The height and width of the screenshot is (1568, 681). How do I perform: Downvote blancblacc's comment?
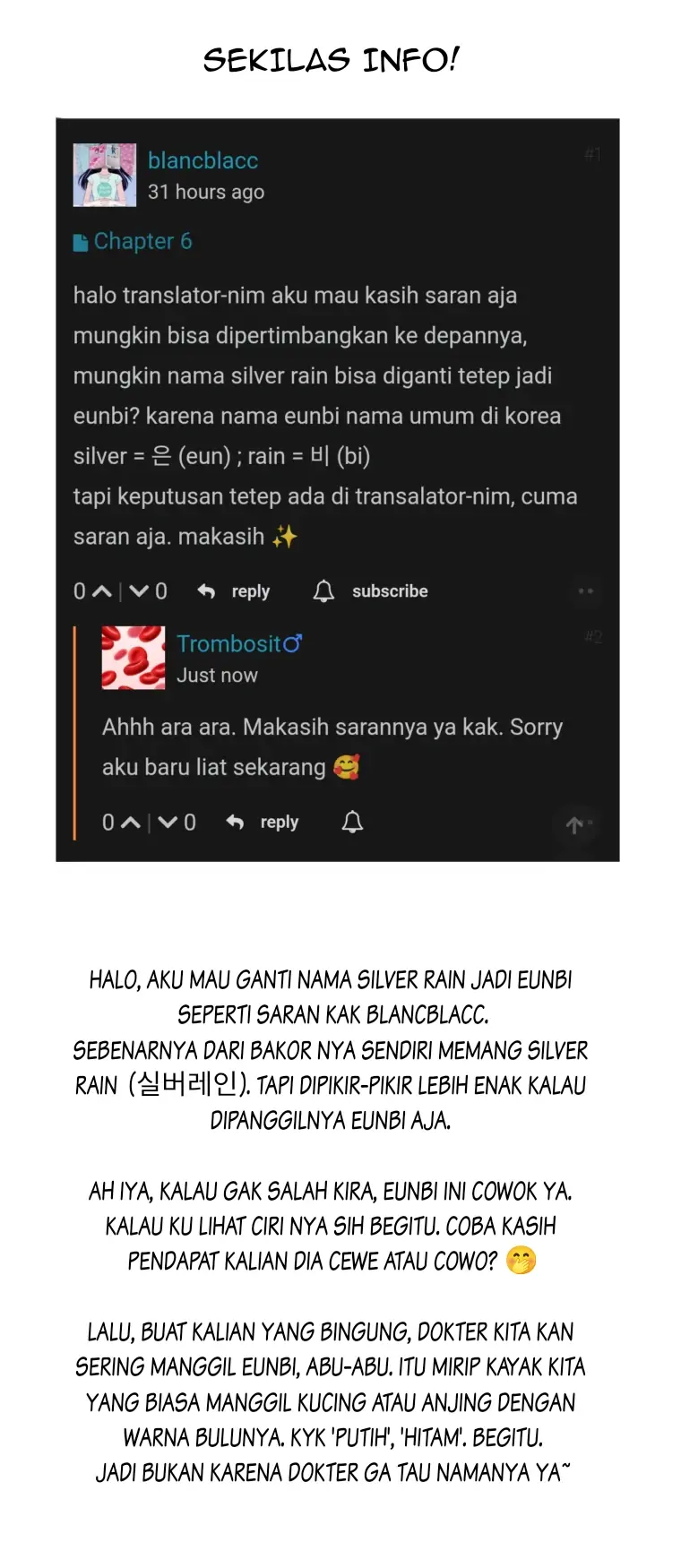click(x=140, y=591)
